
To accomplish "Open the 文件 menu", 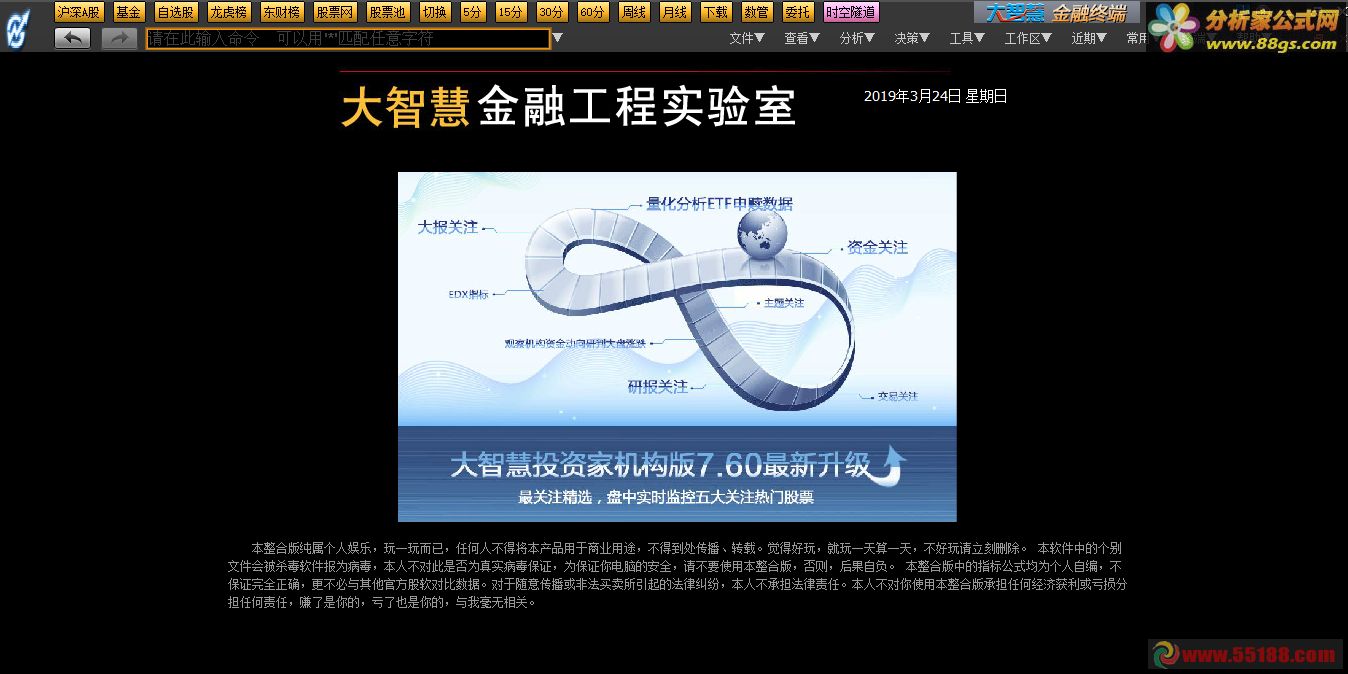I will point(747,38).
